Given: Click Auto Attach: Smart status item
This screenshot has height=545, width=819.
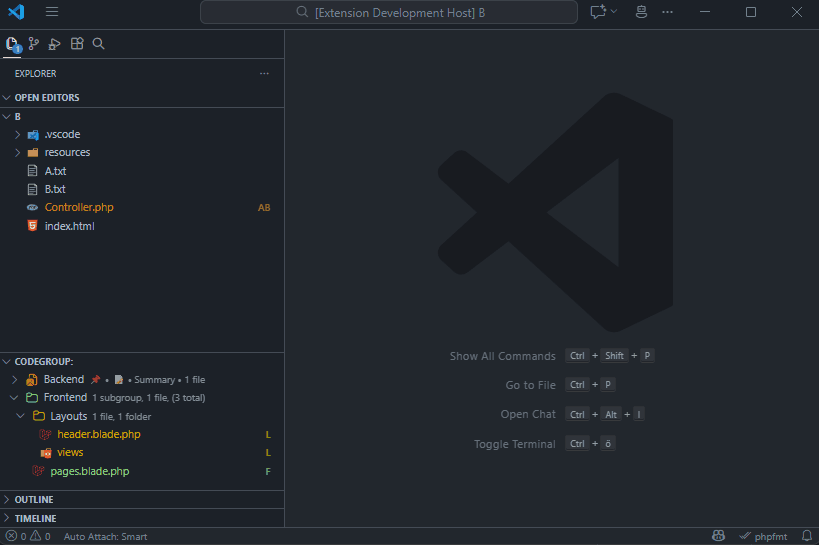Looking at the screenshot, I should coord(106,537).
